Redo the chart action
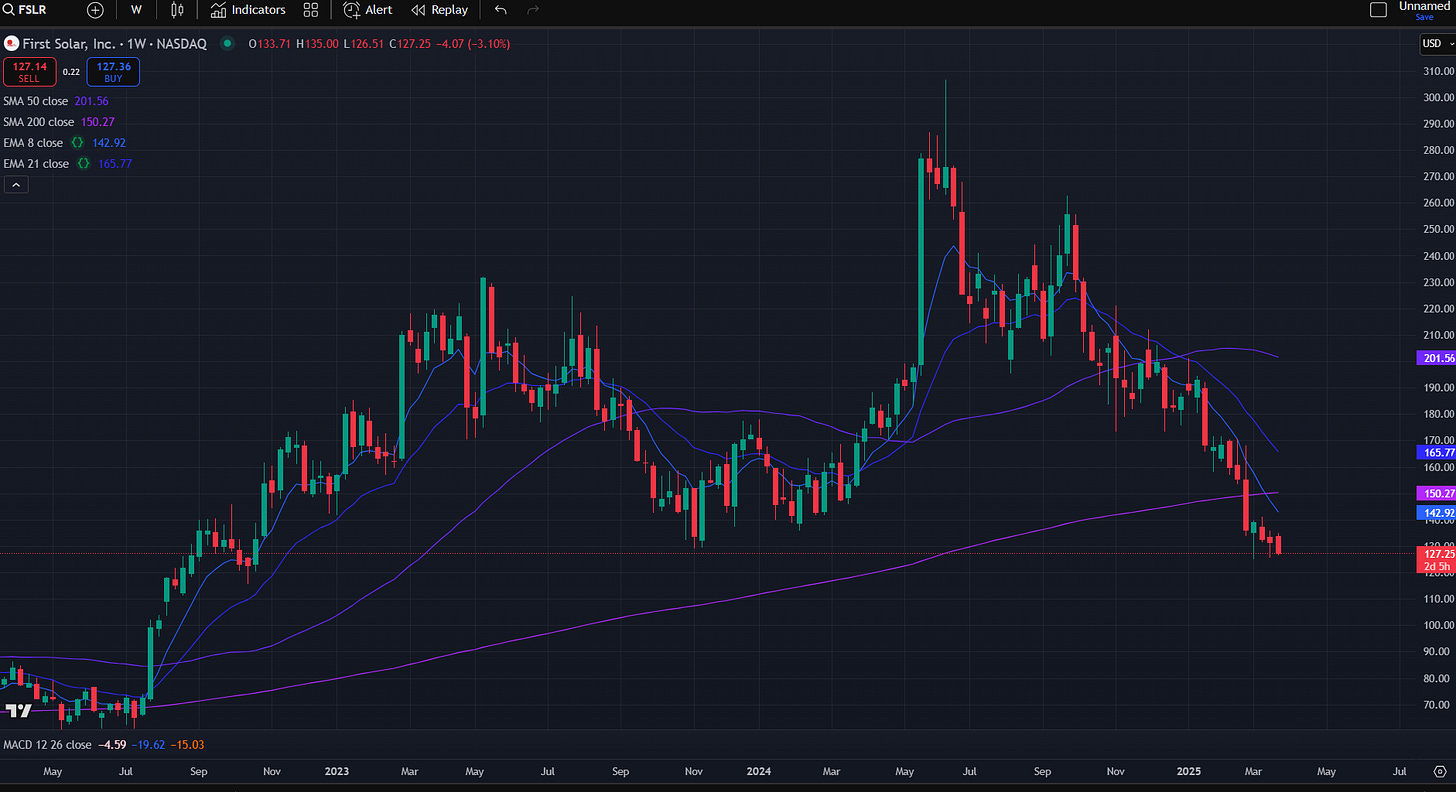The width and height of the screenshot is (1456, 792). pos(533,10)
